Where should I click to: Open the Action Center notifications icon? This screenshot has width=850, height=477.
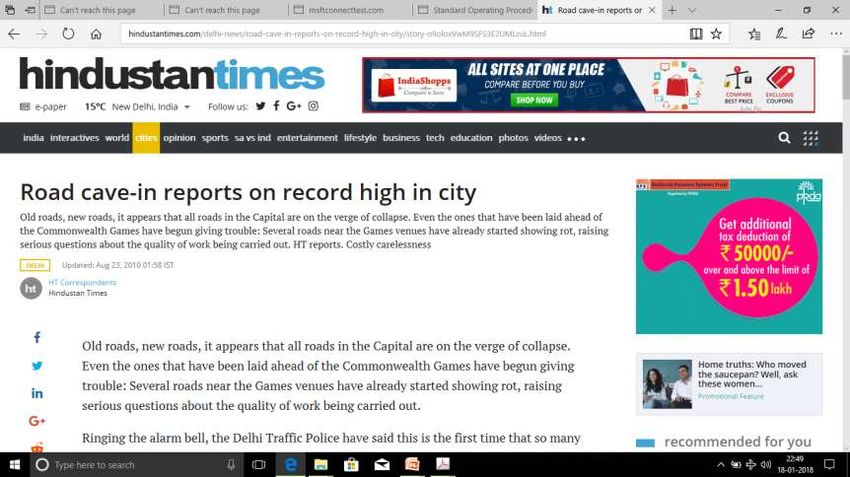click(x=829, y=465)
